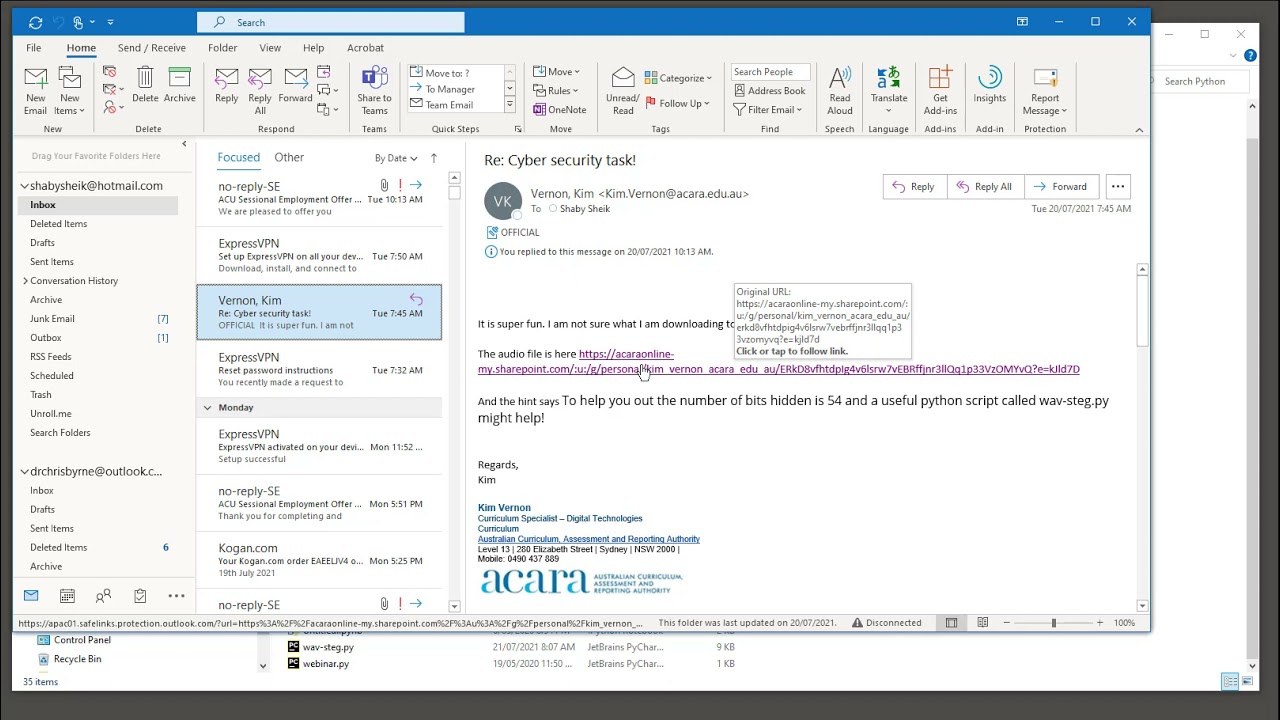Click Share to Teams
The image size is (1280, 720).
point(374,91)
